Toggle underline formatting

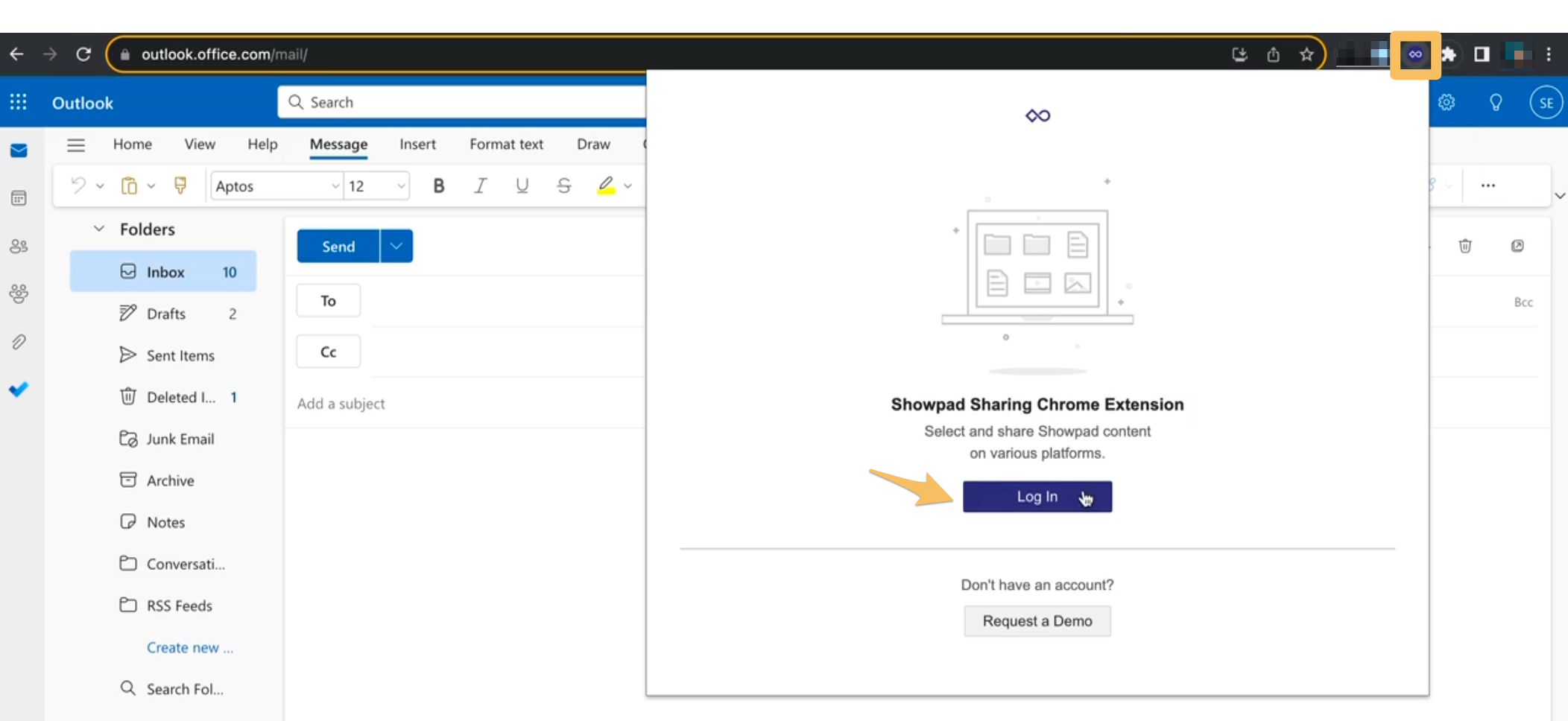click(522, 185)
